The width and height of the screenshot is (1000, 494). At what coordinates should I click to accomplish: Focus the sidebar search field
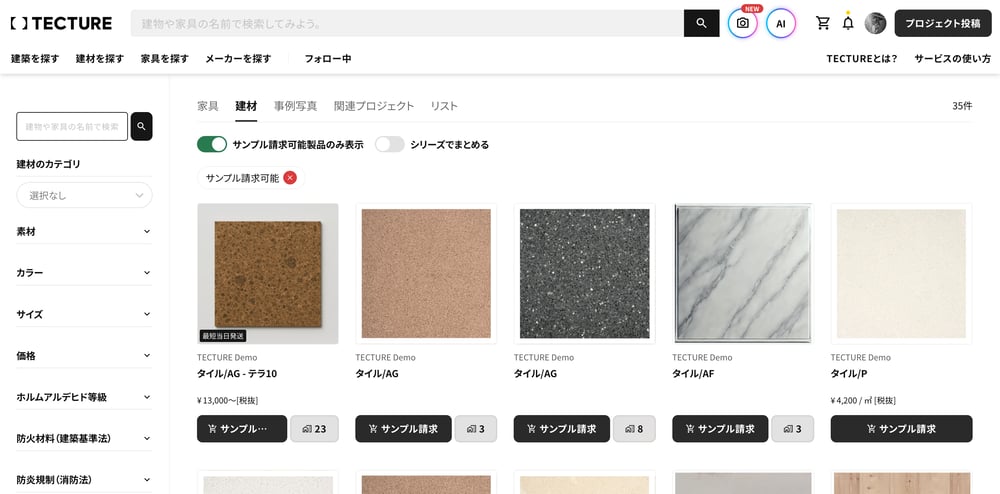click(x=72, y=126)
